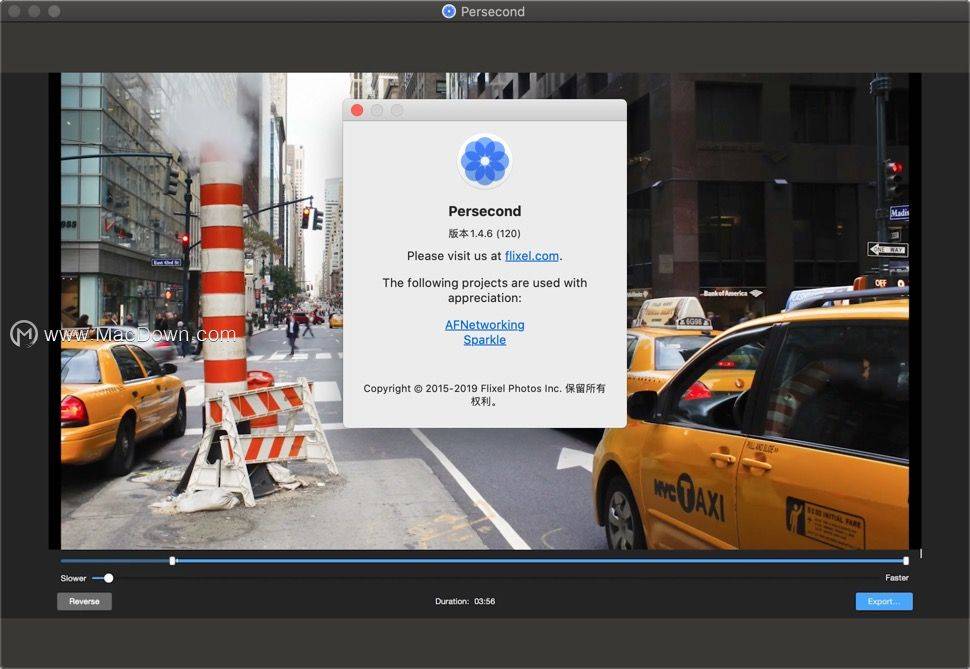Screen dimensions: 970x669
Task: Click the speed slider knob near Slower
Action: click(108, 578)
